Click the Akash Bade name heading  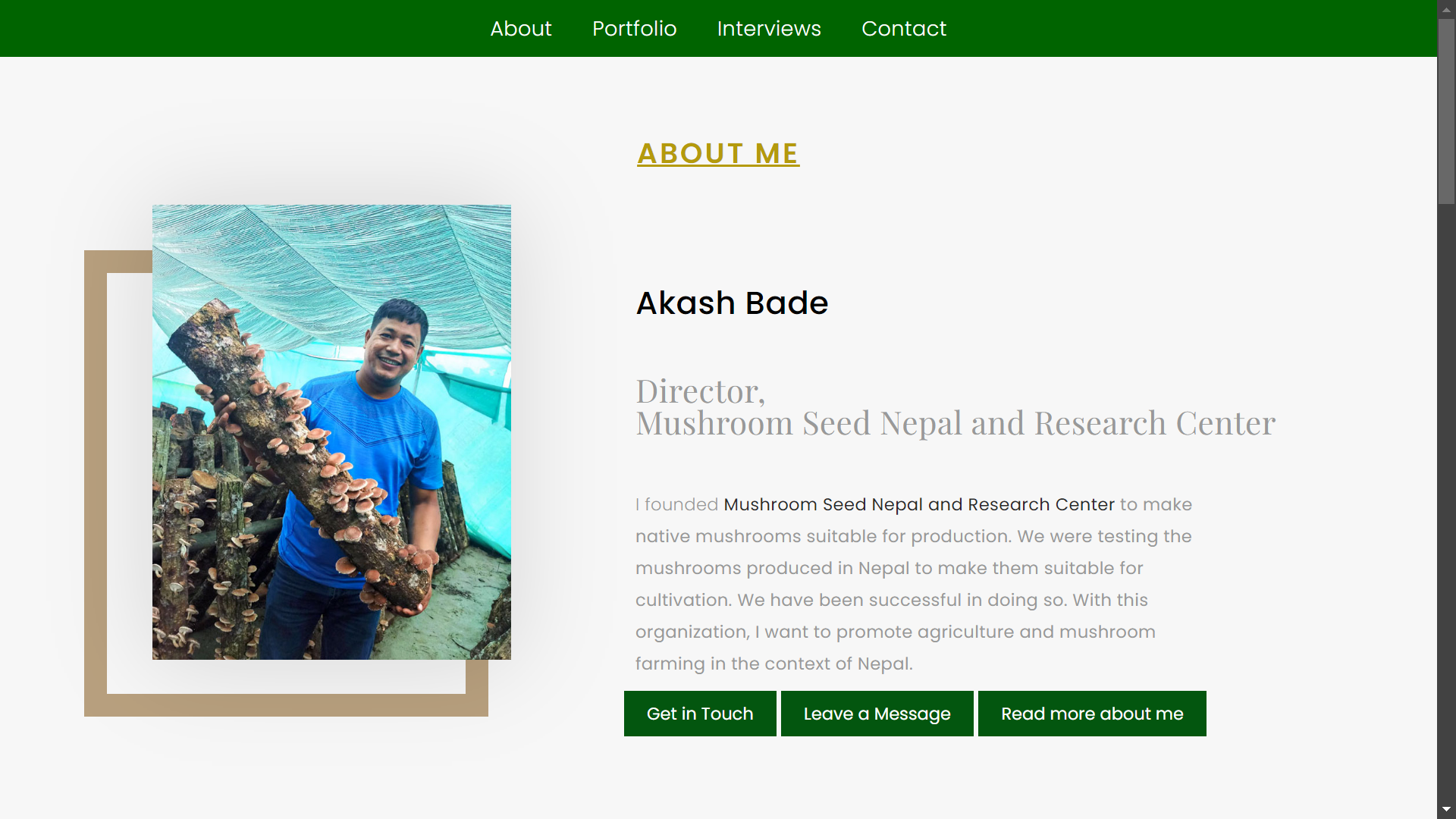[732, 303]
